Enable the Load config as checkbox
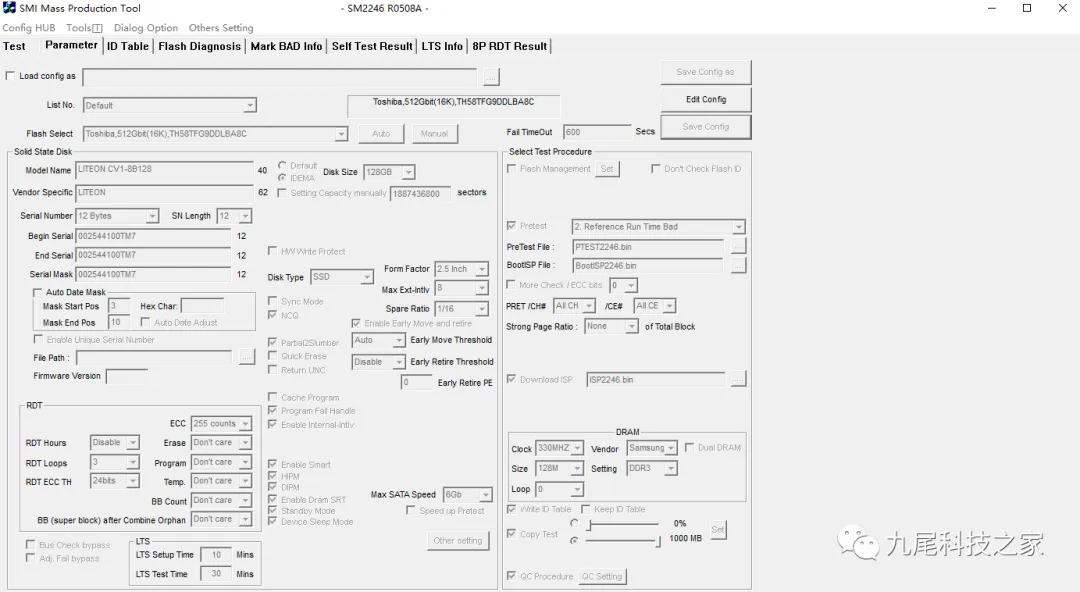Image resolution: width=1080 pixels, height=592 pixels. point(11,76)
